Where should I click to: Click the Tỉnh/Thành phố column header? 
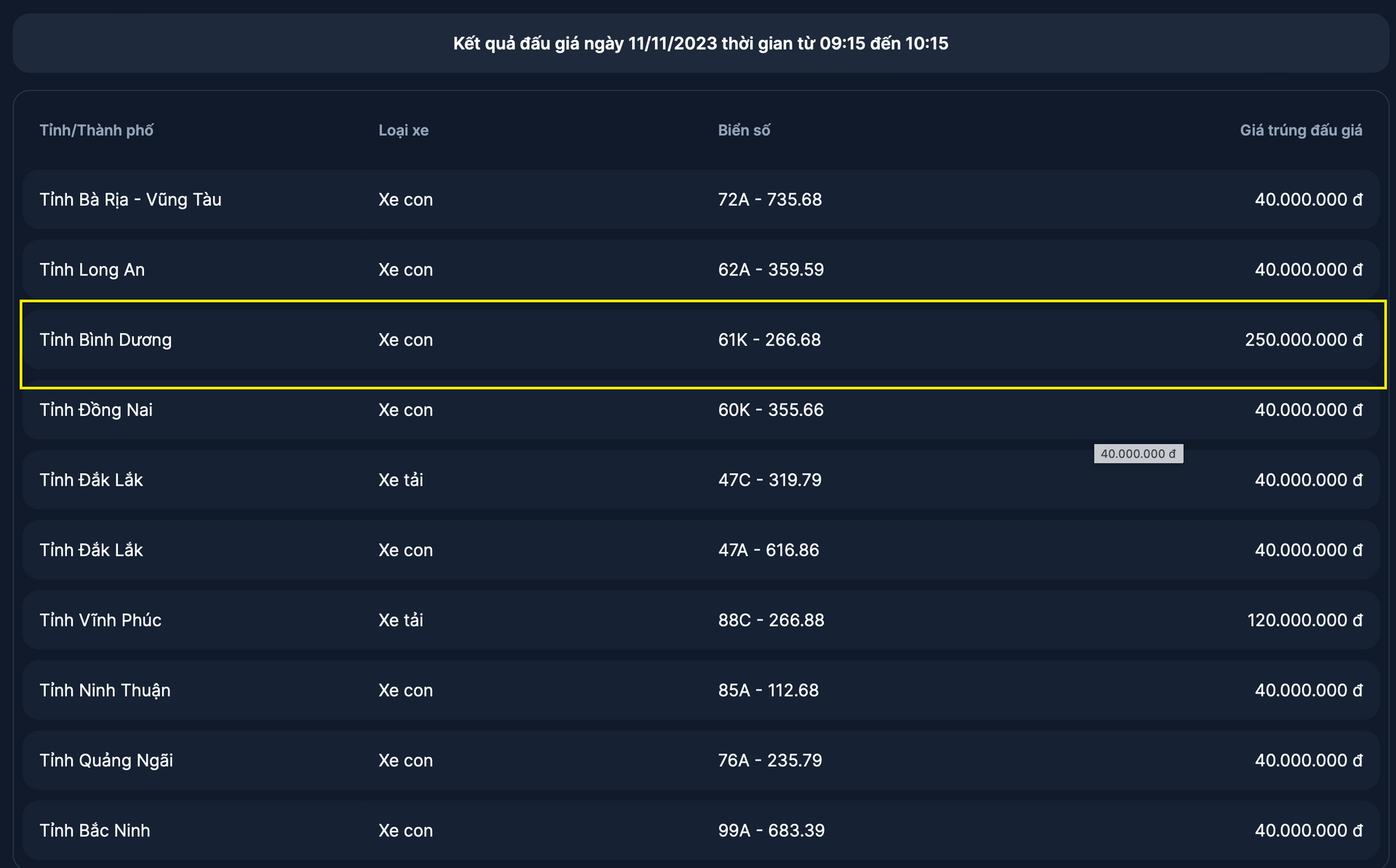pos(97,131)
